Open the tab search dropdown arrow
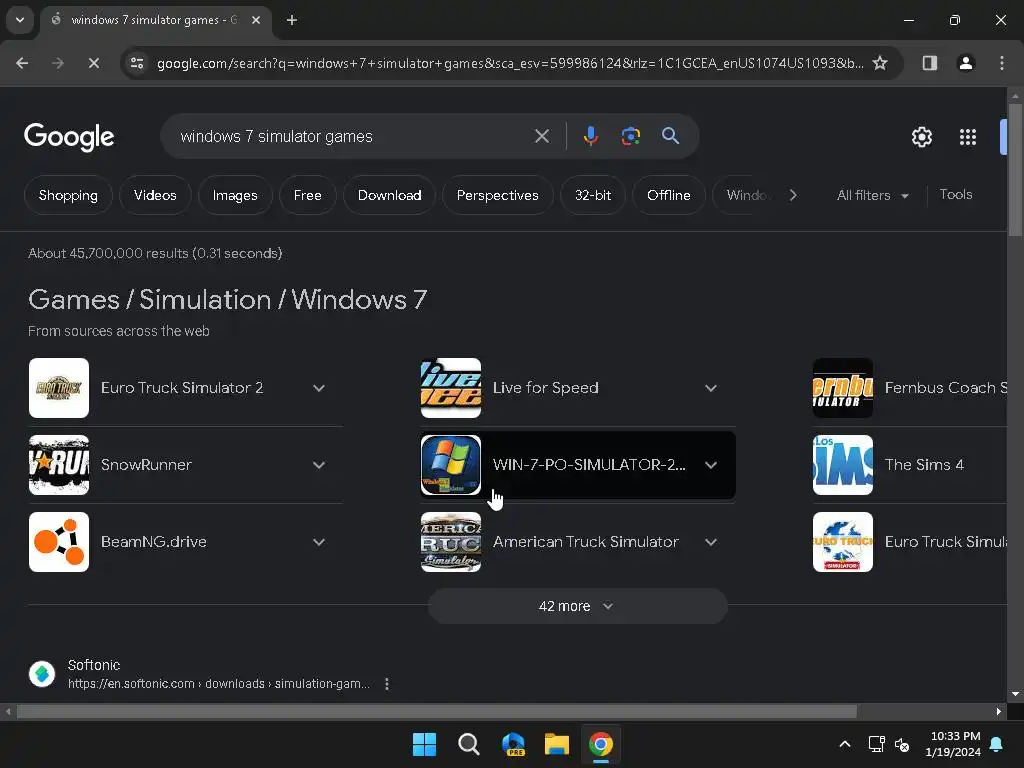 tap(20, 20)
